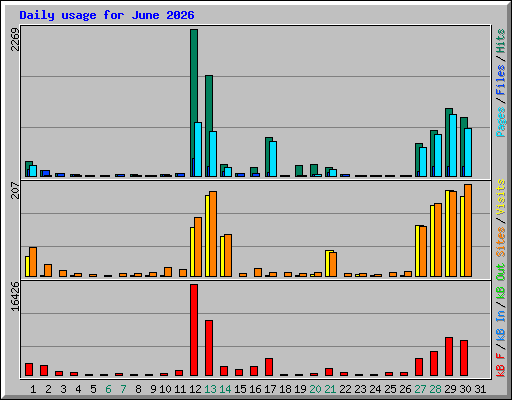This screenshot has height=400, width=512.
Task: Click day 1 on the x-axis
Action: coord(33,389)
